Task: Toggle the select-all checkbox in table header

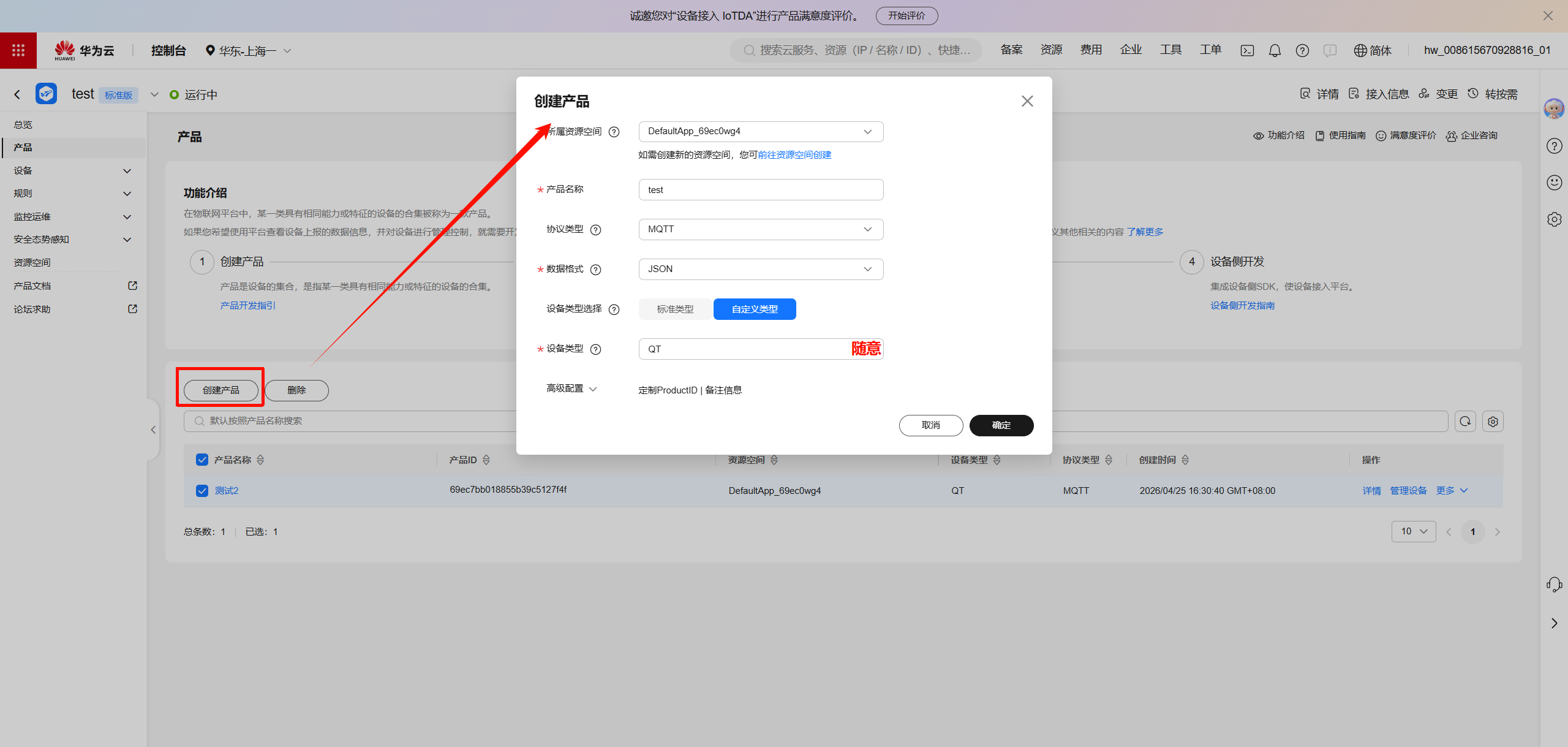Action: [x=202, y=460]
